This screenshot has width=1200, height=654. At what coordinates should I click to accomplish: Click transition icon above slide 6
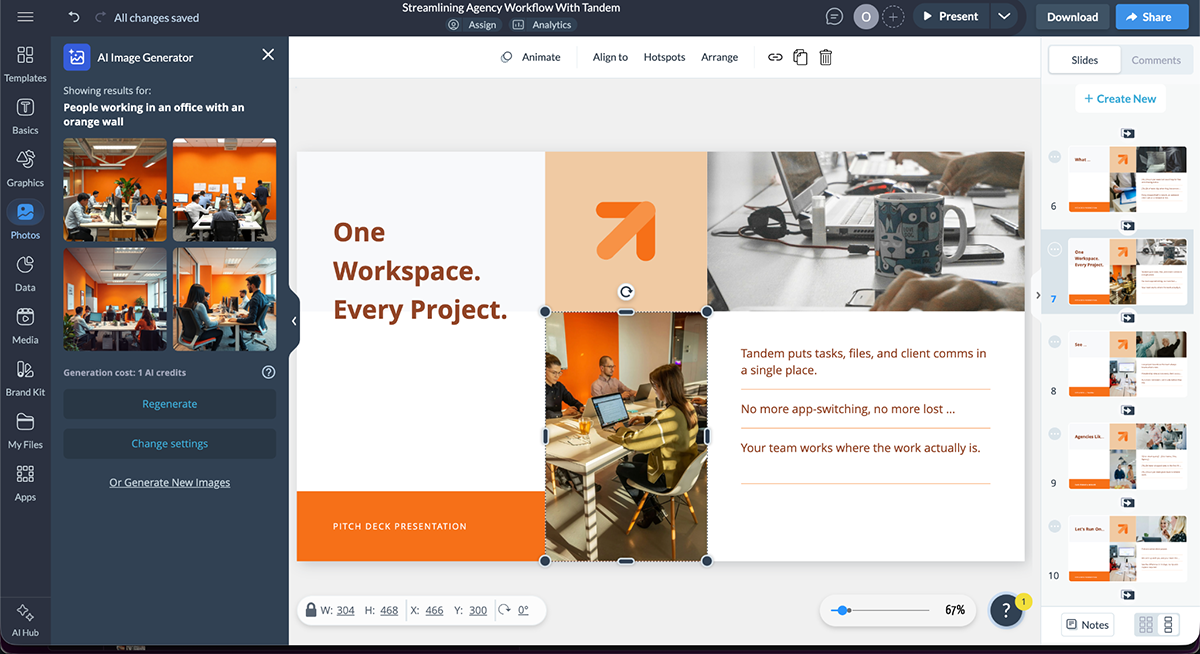click(x=1128, y=133)
